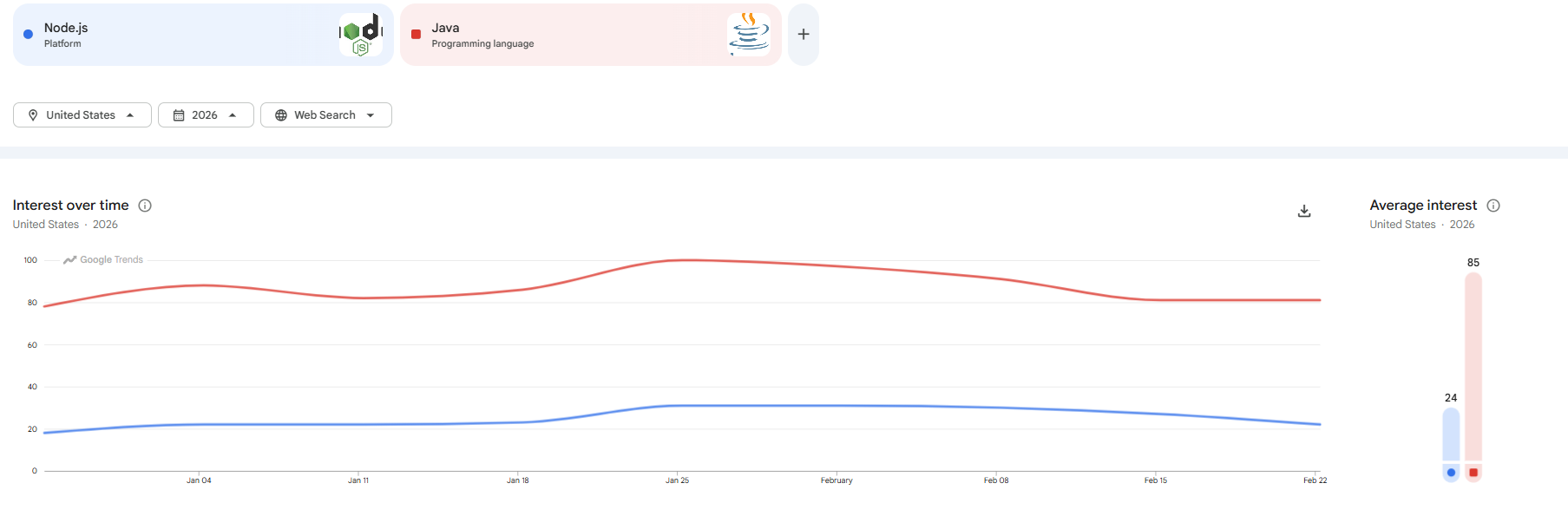The height and width of the screenshot is (529, 1568).
Task: Click the value 85 above Java bar
Action: pyautogui.click(x=1473, y=263)
